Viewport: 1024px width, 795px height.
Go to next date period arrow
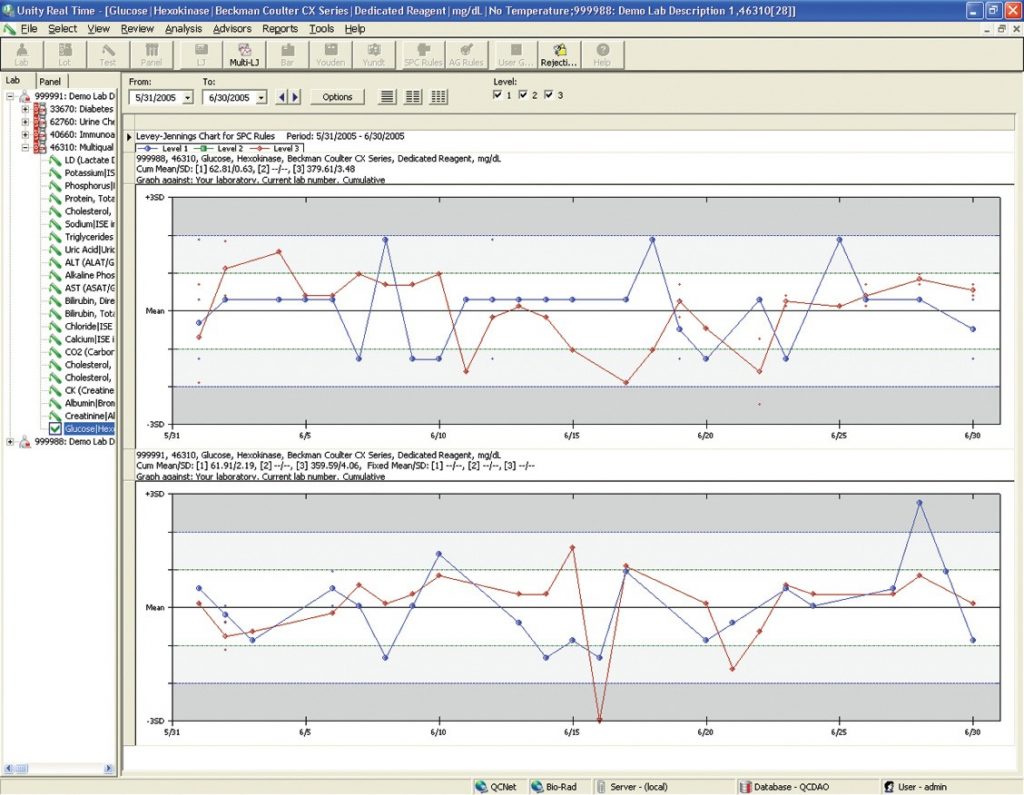(295, 97)
